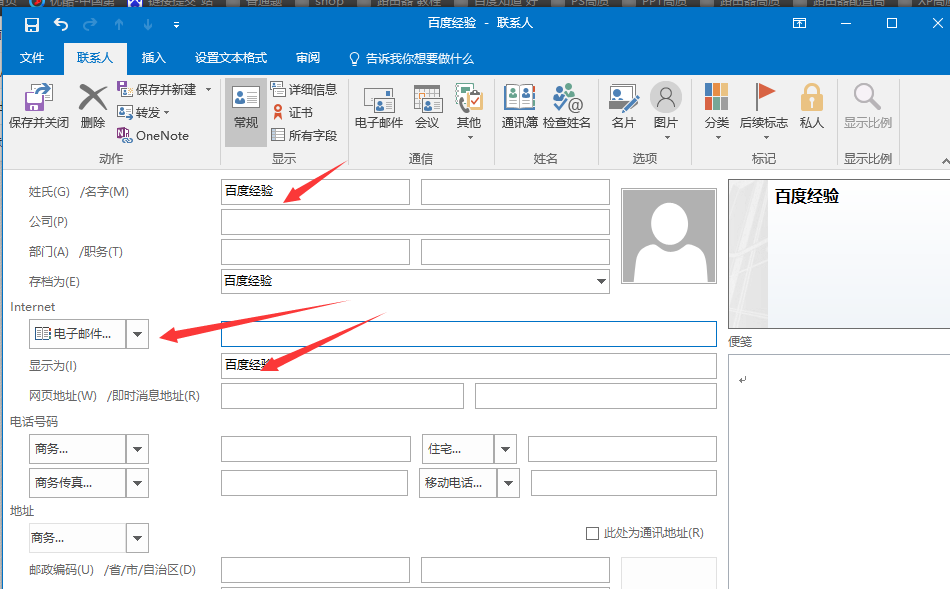Open the 通讯簿 address book

[x=519, y=108]
